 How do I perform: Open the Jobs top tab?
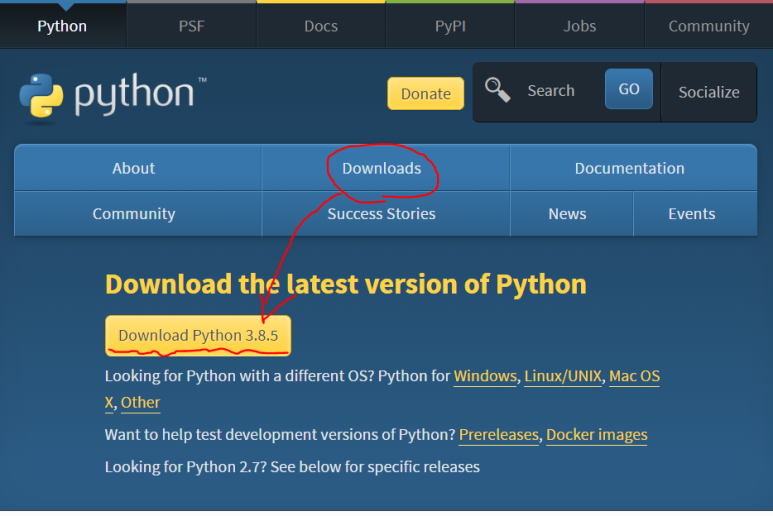point(580,26)
